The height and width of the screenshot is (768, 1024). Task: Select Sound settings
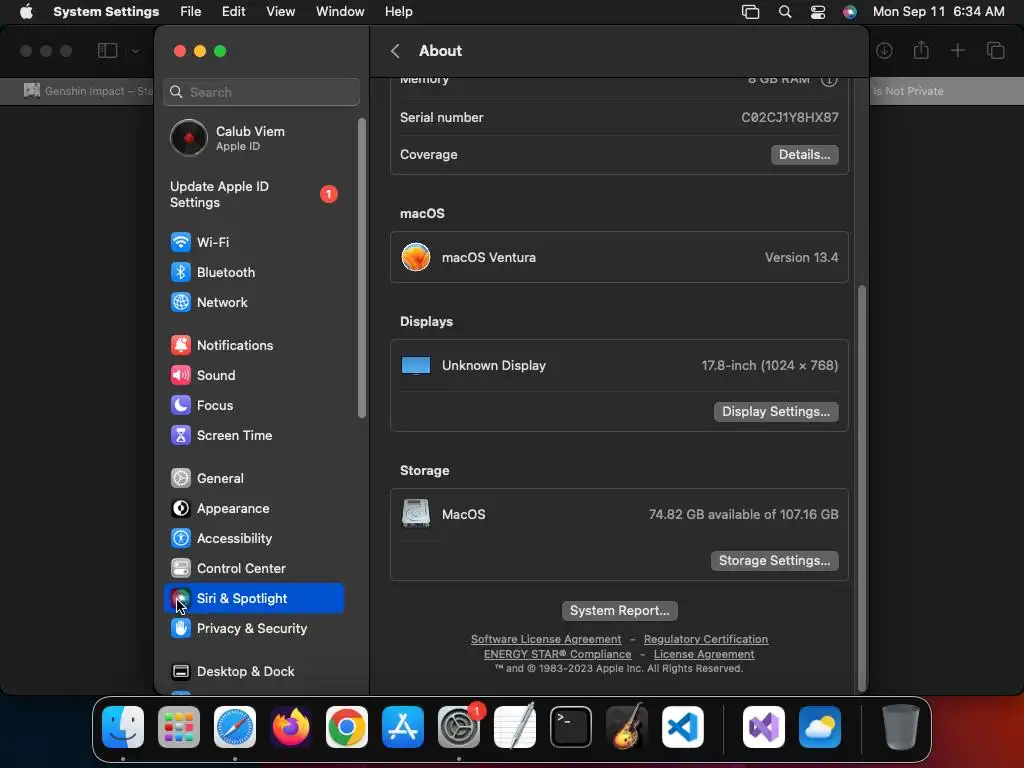(x=253, y=376)
